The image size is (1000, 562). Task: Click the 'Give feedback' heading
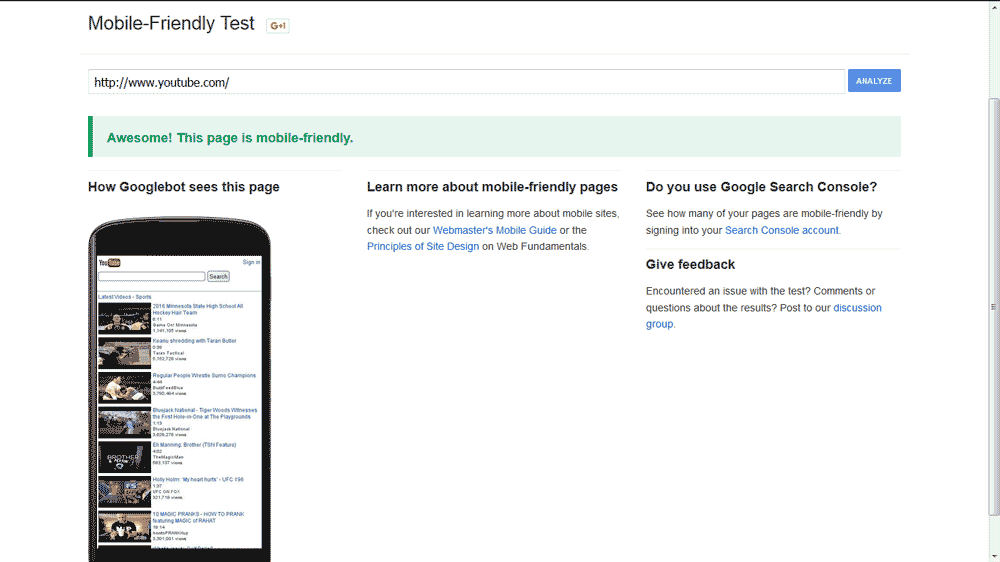click(x=690, y=264)
